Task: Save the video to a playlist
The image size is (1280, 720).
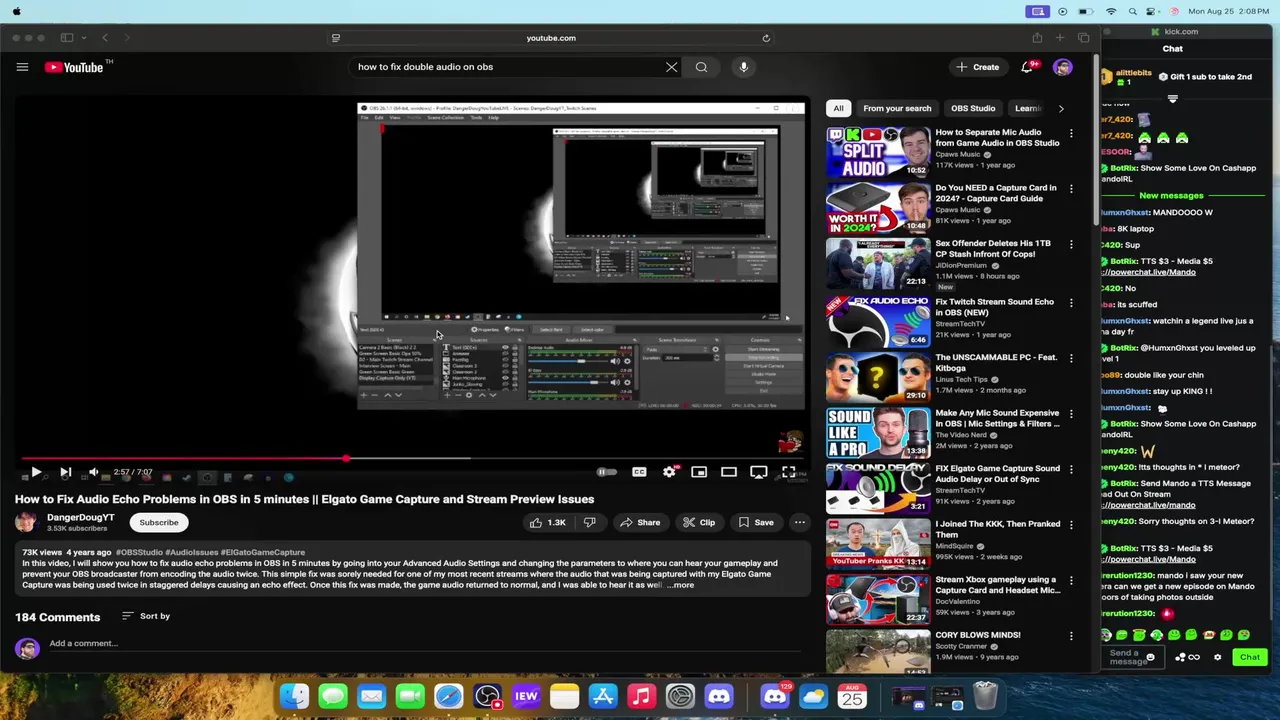Action: (x=756, y=522)
